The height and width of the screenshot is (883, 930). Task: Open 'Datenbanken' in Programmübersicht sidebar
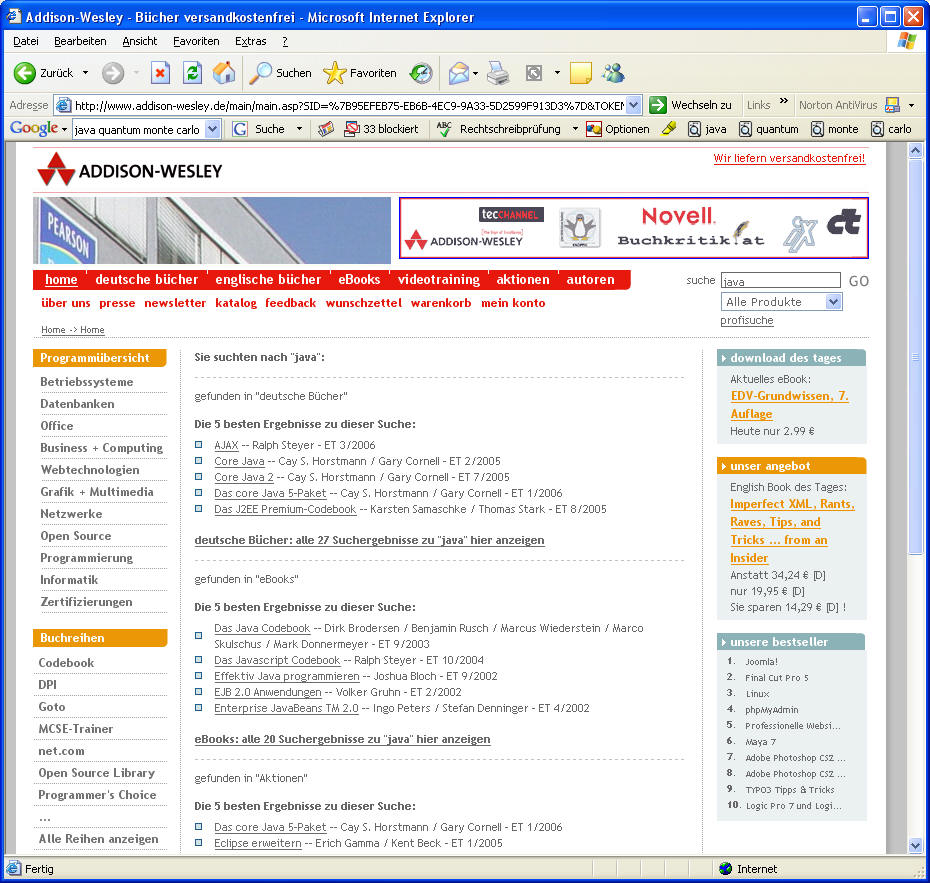point(77,404)
